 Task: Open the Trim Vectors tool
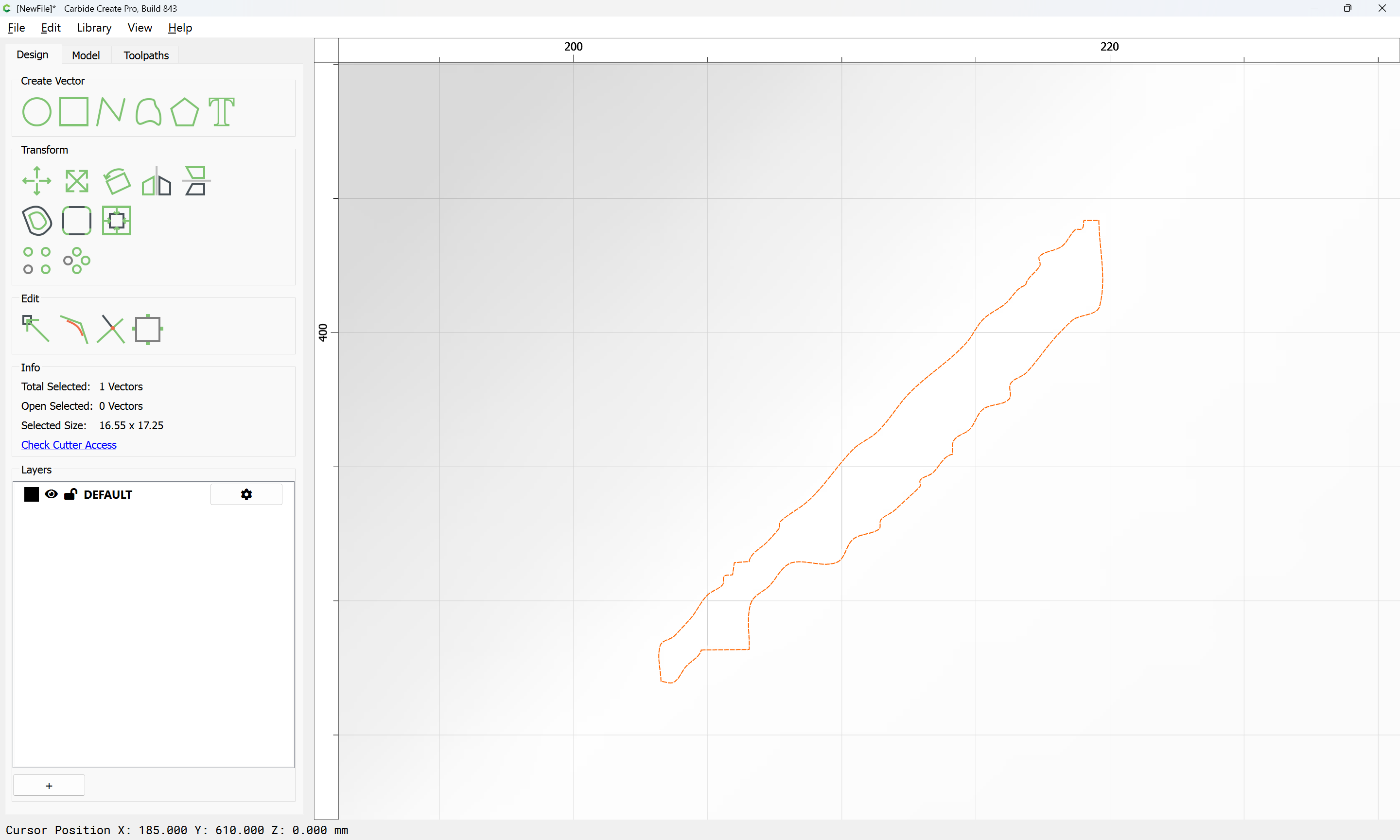[x=111, y=329]
